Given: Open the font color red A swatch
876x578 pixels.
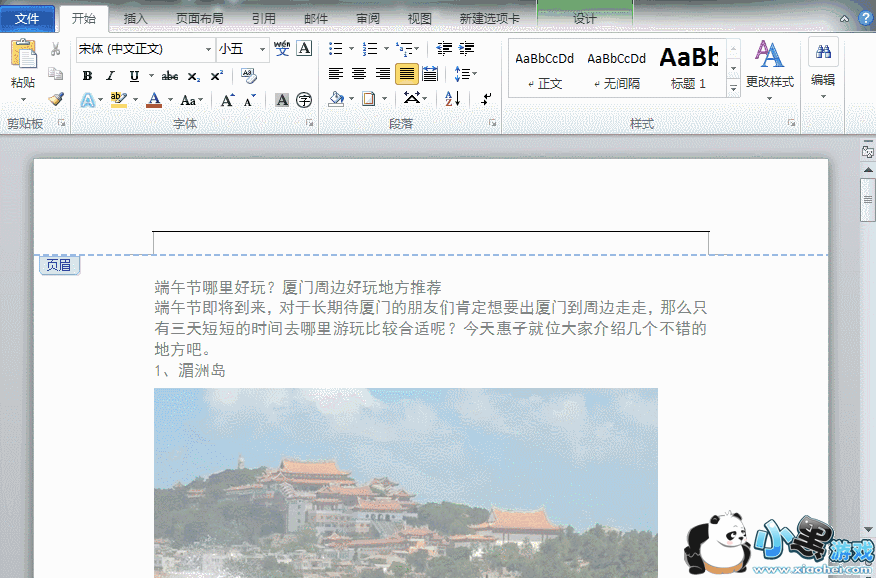Looking at the screenshot, I should (153, 99).
